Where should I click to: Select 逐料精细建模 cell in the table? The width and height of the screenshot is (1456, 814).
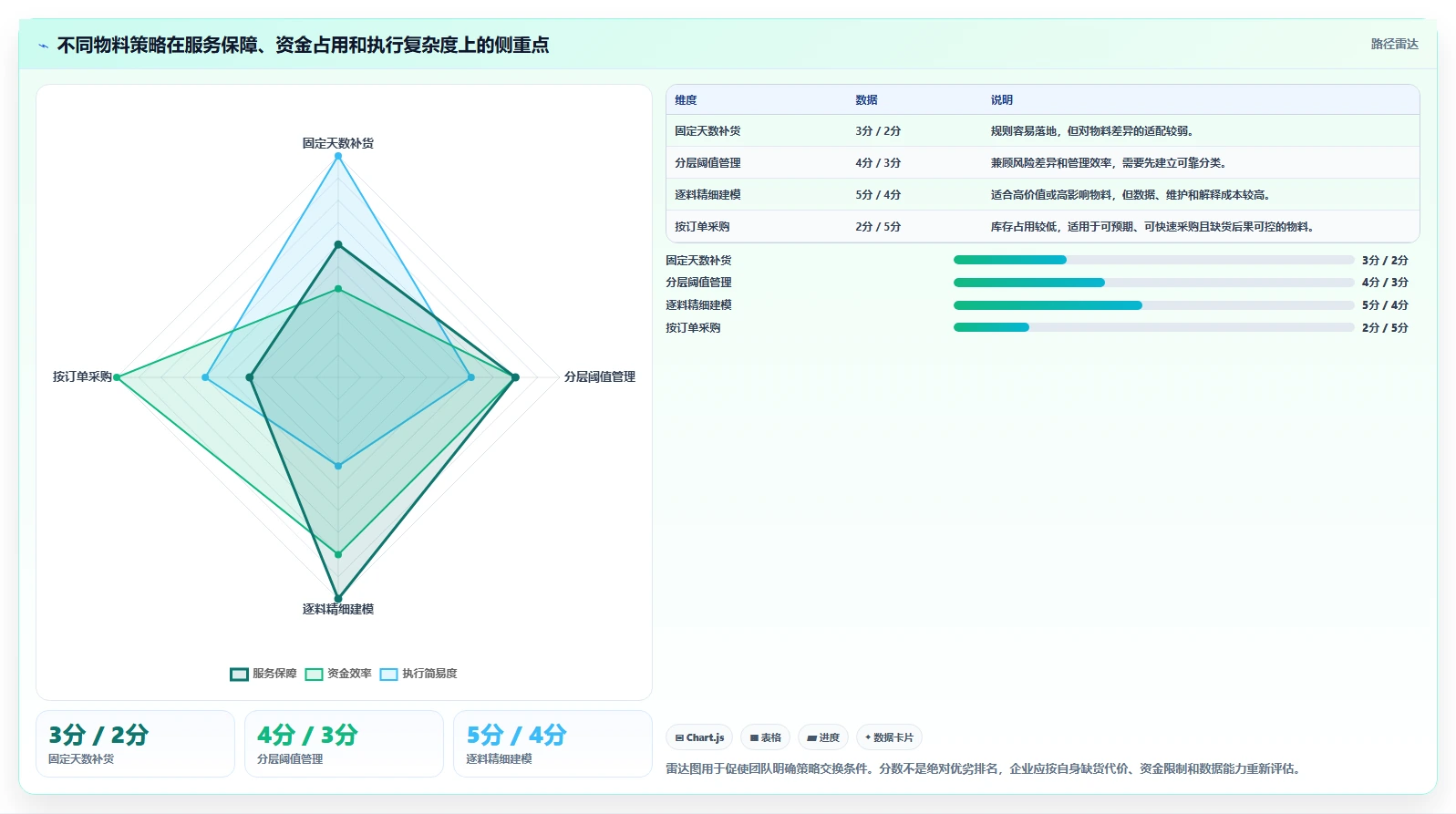click(x=707, y=195)
